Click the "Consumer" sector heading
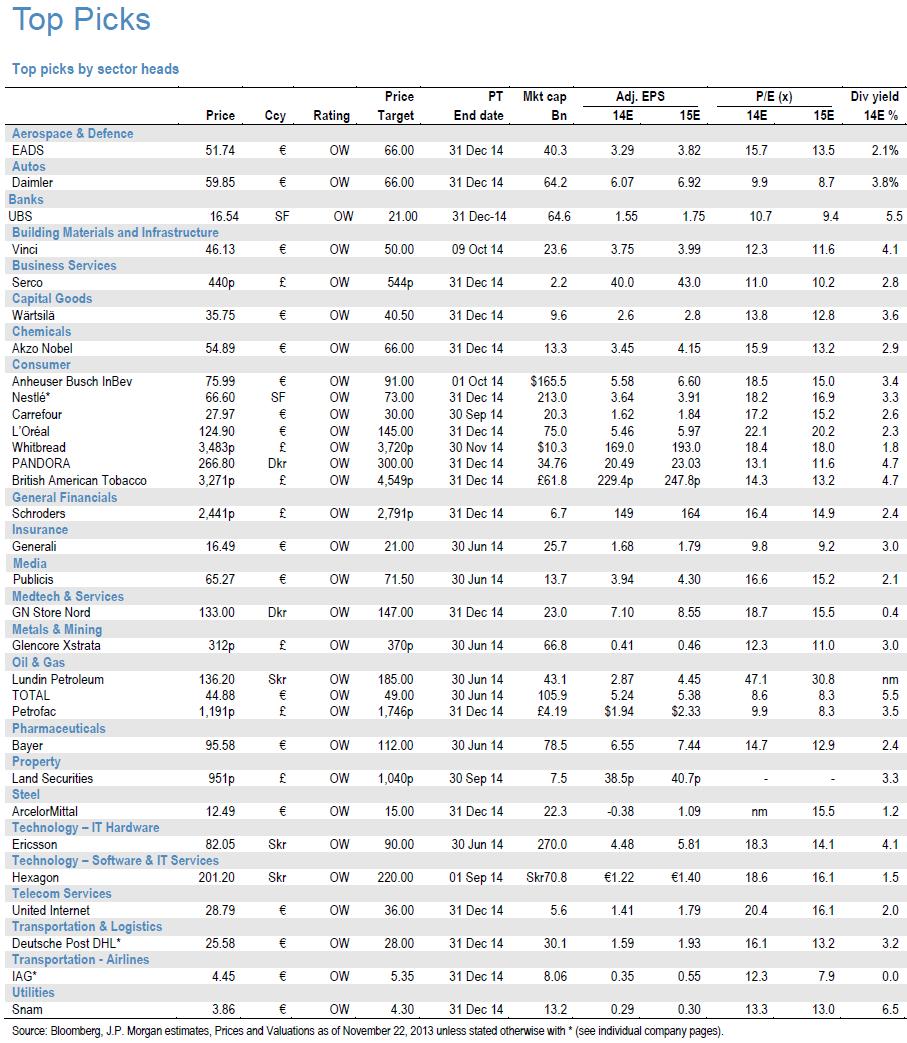This screenshot has height=1043, width=907. click(x=41, y=365)
